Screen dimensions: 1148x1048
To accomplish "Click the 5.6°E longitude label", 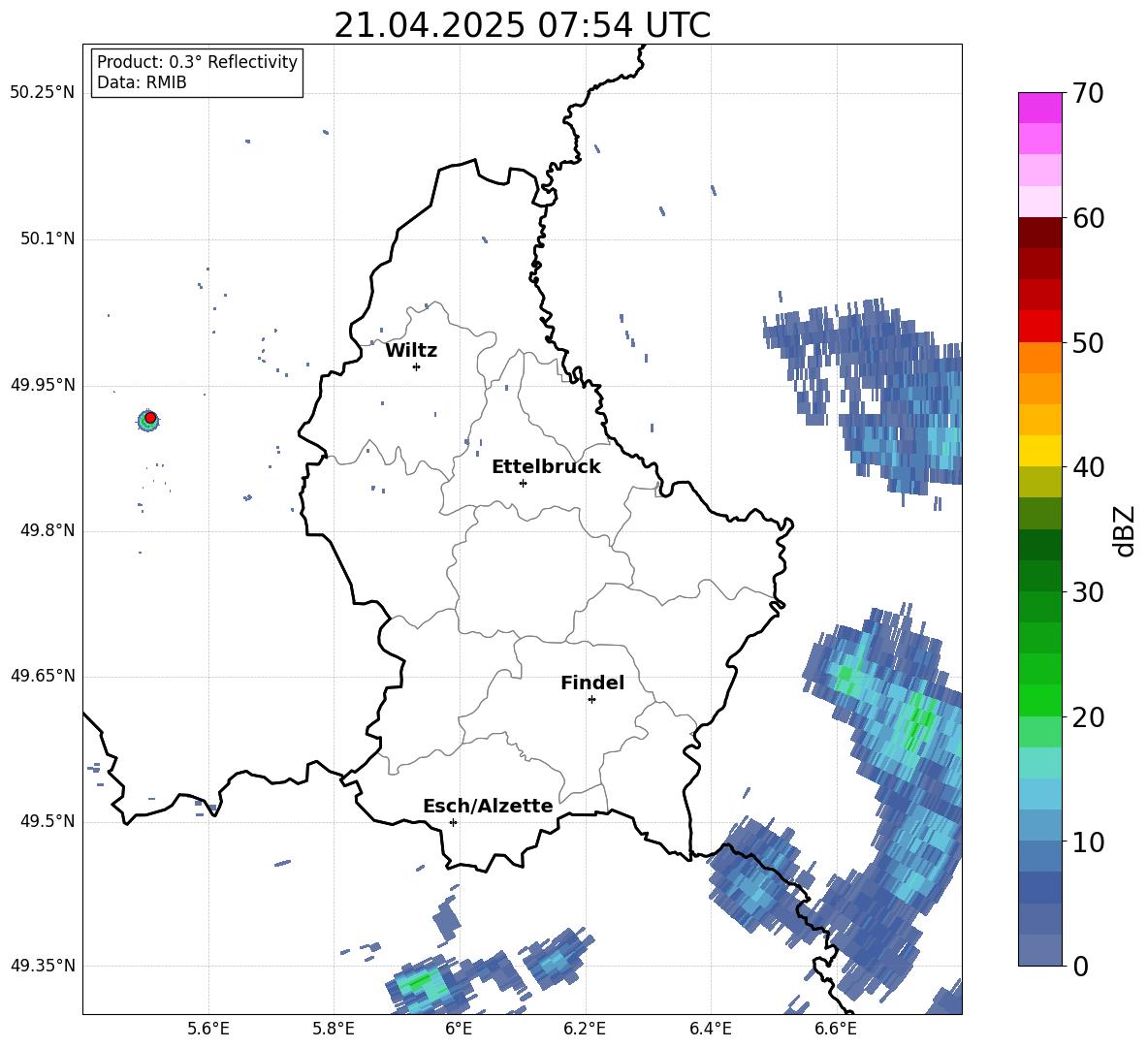I will point(208,1029).
